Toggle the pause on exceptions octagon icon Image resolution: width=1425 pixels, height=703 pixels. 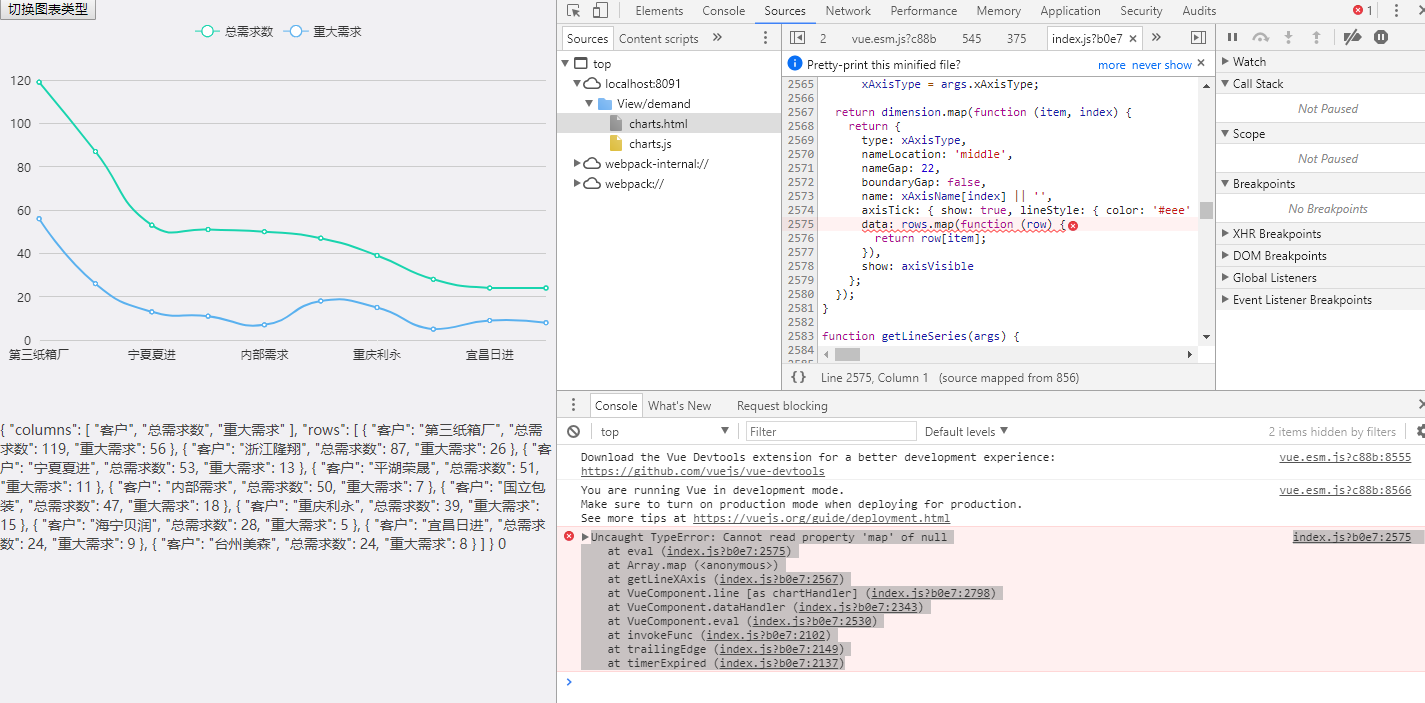1381,36
